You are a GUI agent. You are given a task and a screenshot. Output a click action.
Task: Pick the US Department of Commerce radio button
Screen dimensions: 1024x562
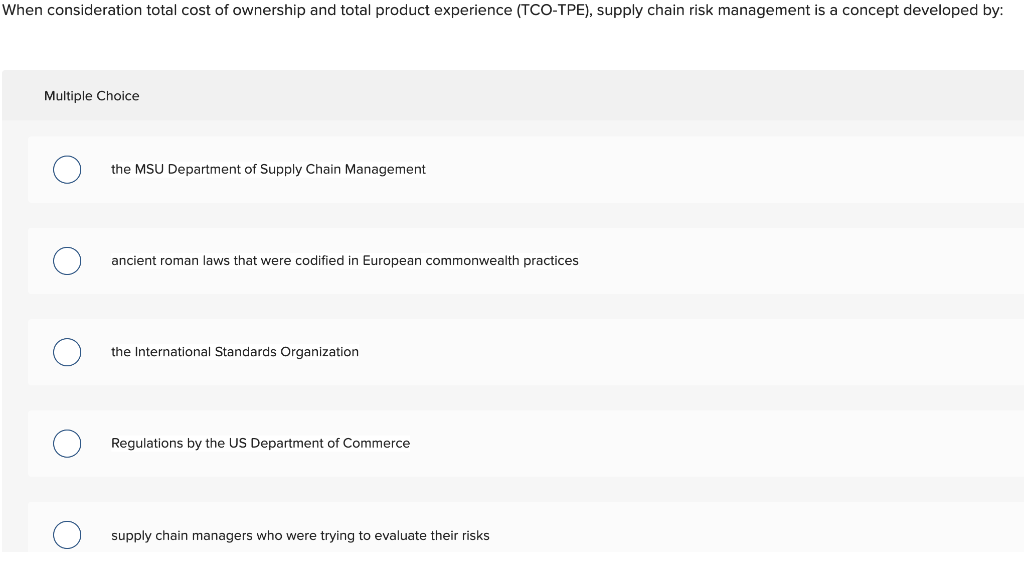67,443
